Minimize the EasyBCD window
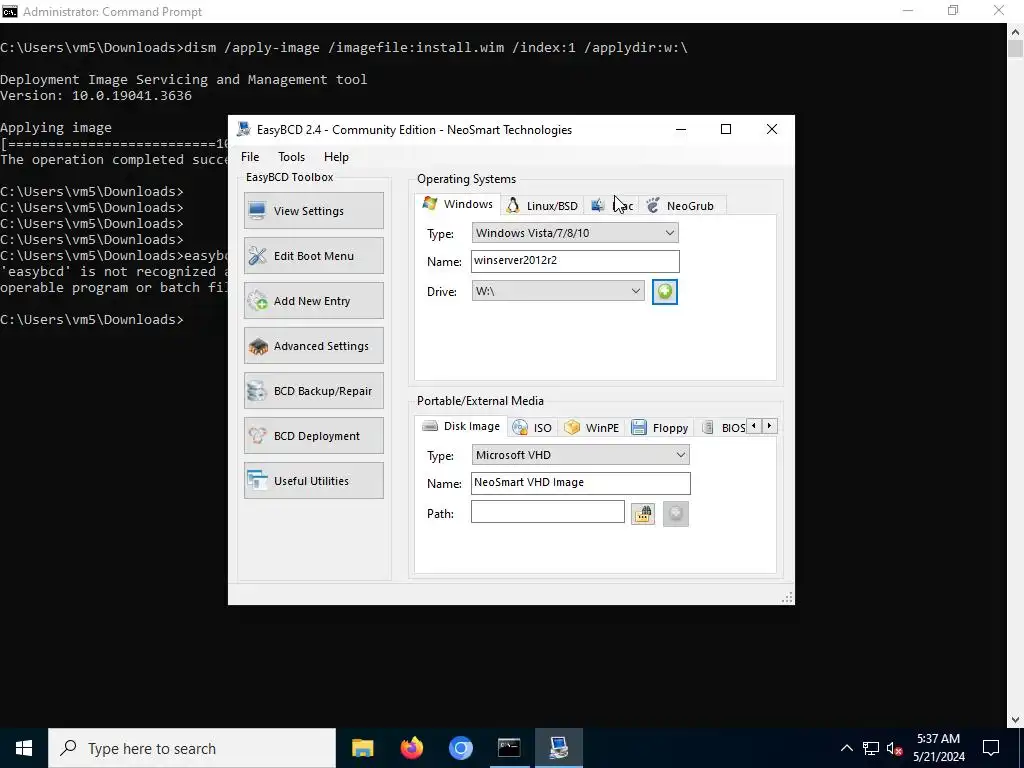 tap(680, 129)
